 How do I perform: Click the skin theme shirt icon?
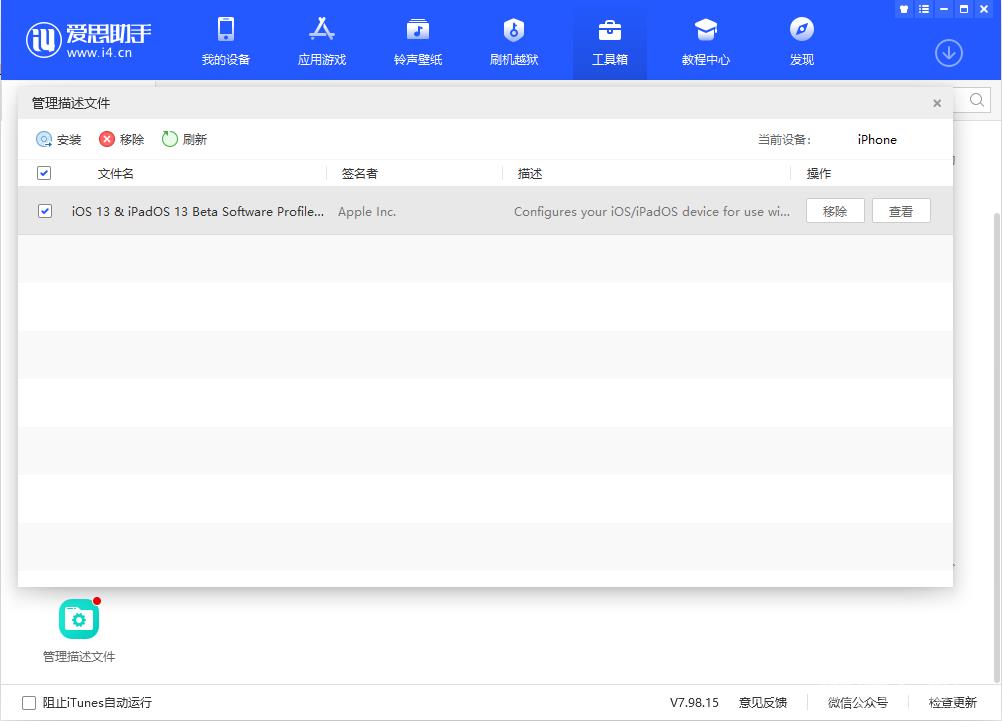pyautogui.click(x=905, y=9)
